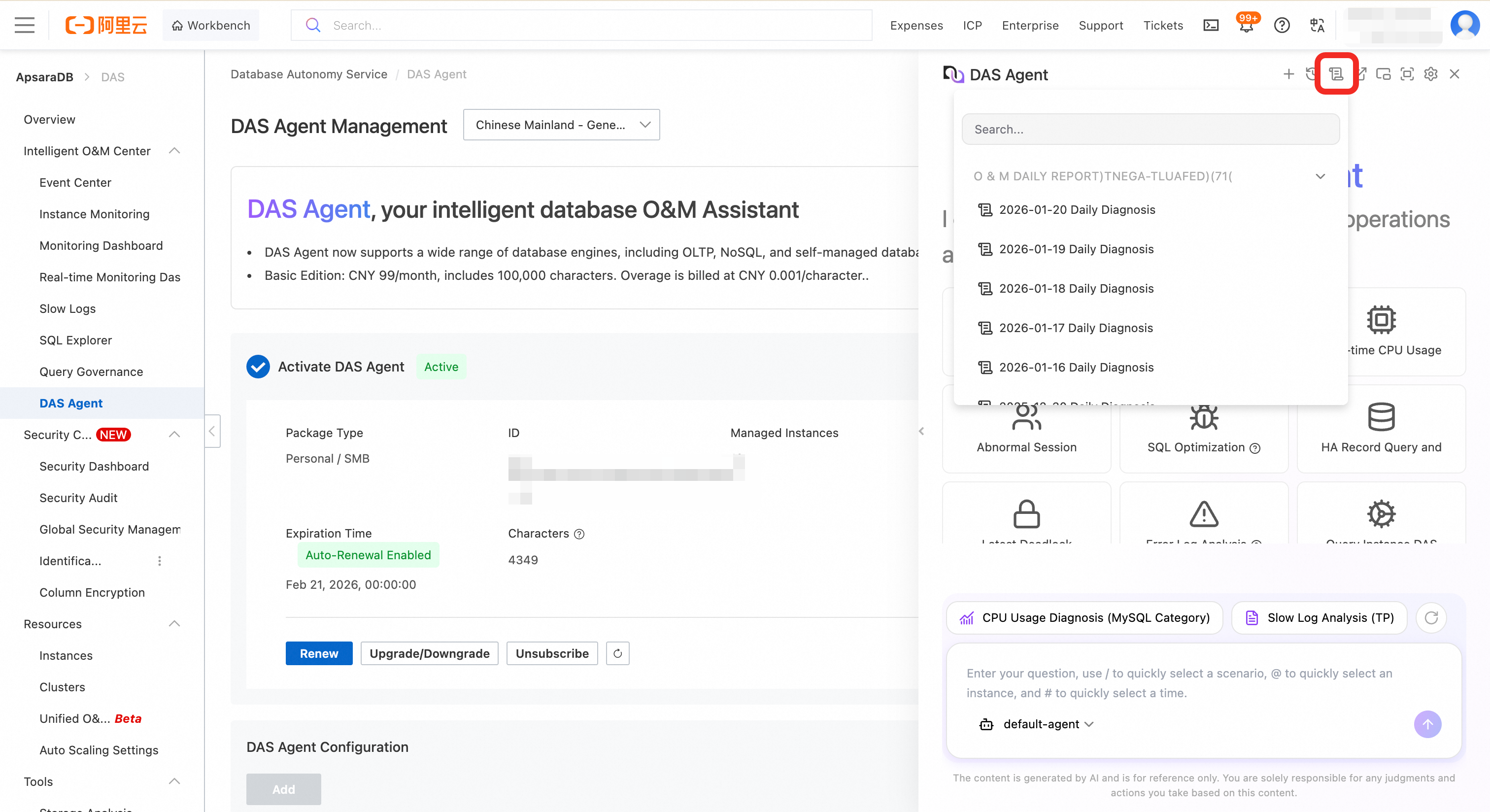Click picture-in-picture window icon in DAS Agent

click(1383, 74)
